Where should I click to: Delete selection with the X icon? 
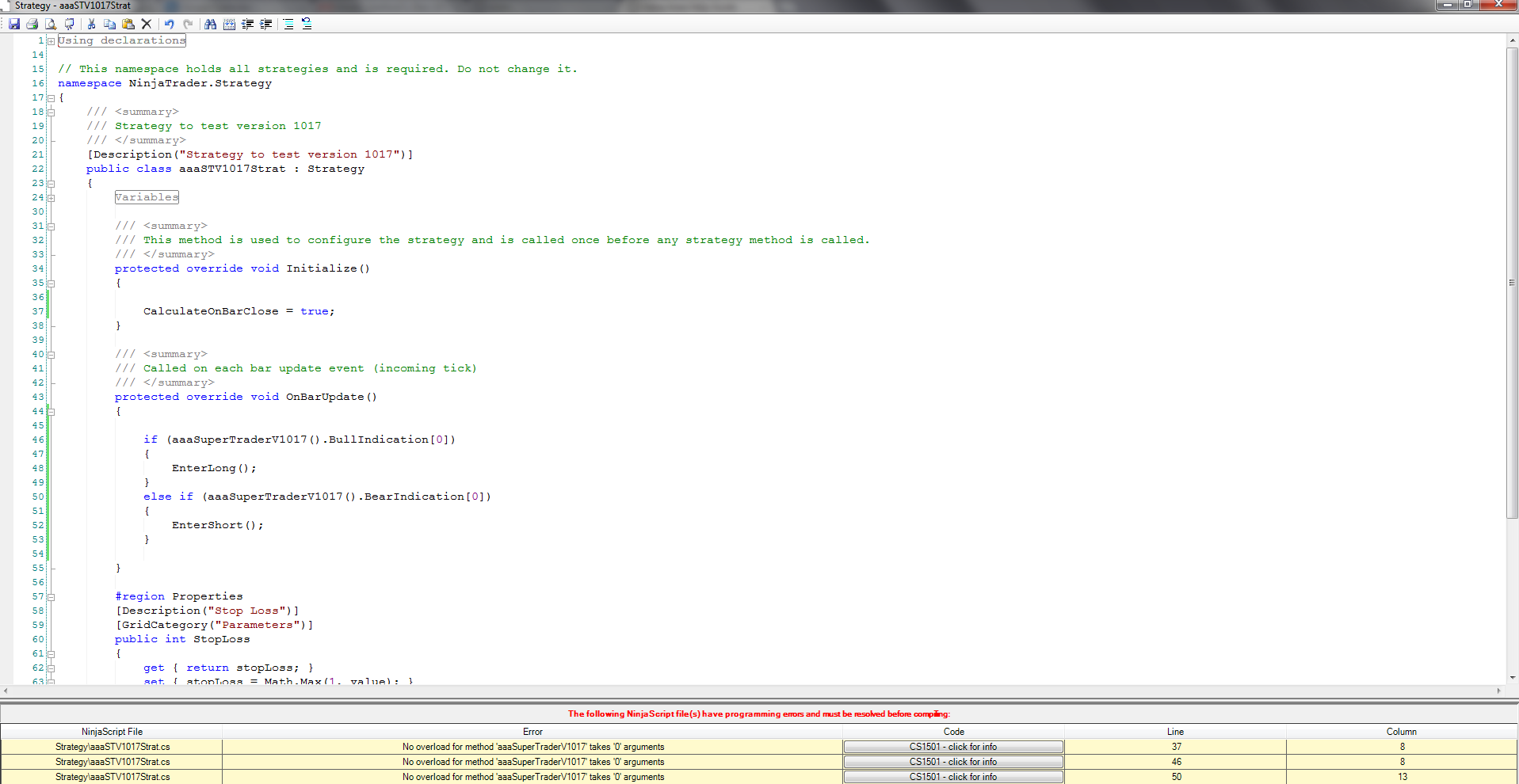coord(147,24)
